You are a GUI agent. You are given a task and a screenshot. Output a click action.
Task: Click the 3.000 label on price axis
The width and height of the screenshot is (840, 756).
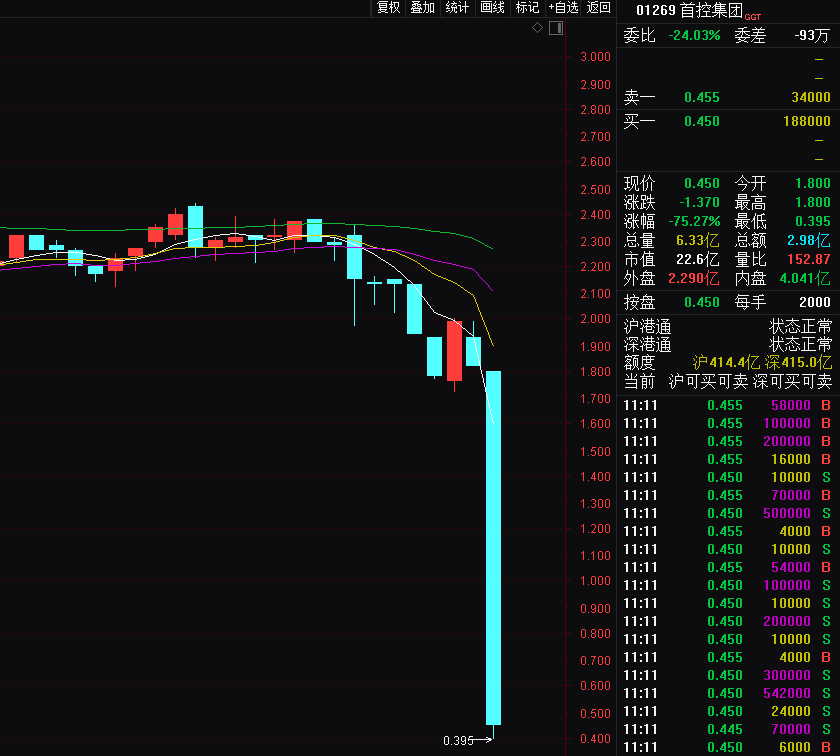[595, 57]
